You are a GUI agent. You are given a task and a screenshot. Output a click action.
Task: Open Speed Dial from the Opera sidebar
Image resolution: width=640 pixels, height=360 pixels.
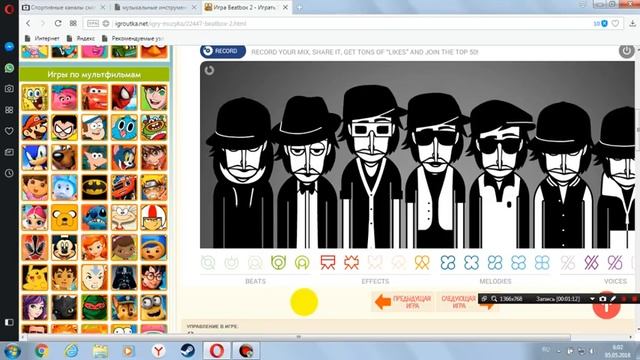tap(9, 110)
